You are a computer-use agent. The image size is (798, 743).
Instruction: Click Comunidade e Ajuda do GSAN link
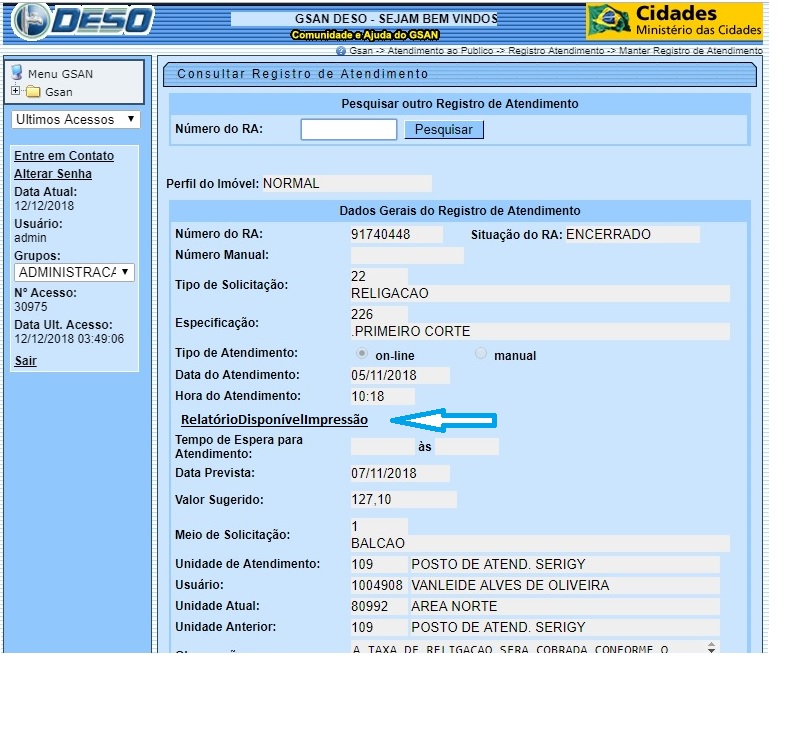(363, 35)
